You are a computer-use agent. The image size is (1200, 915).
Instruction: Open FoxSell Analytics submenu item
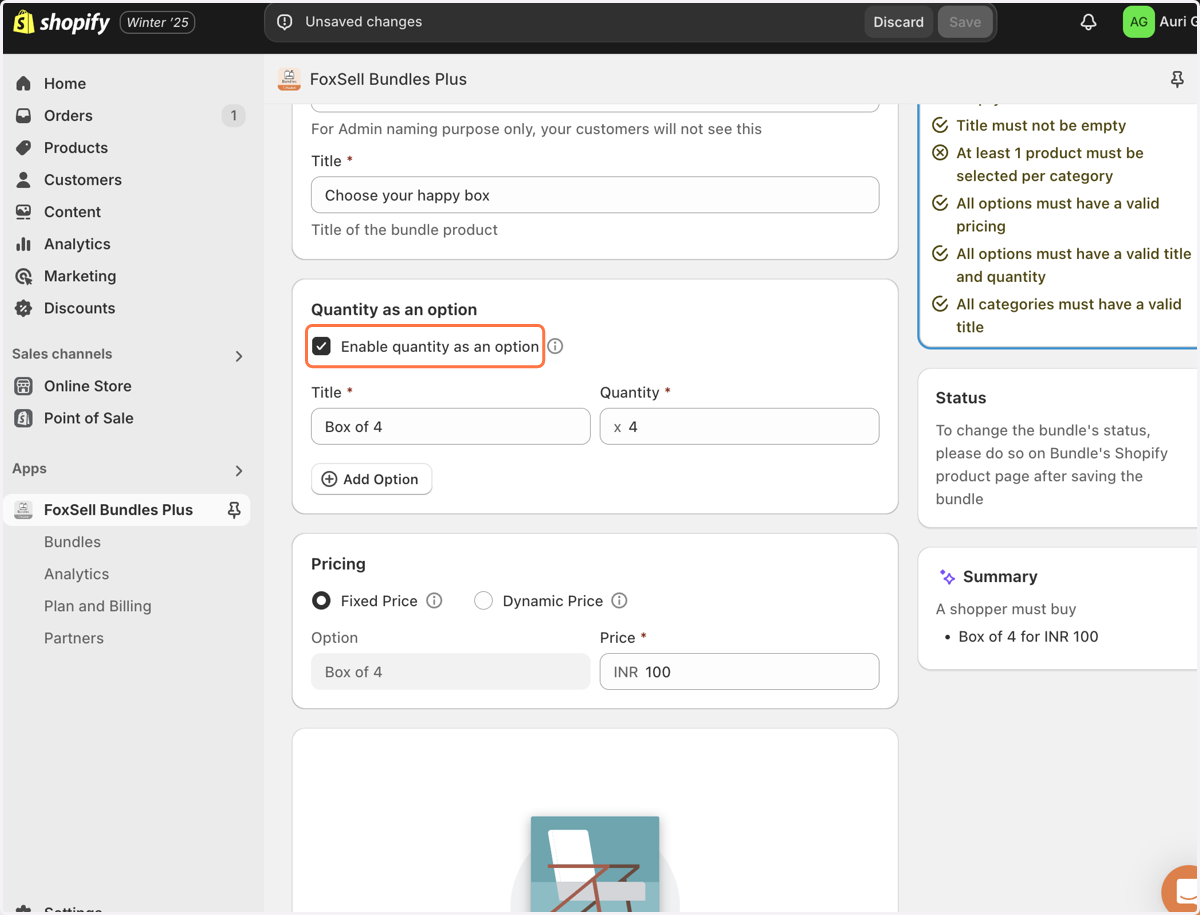76,574
